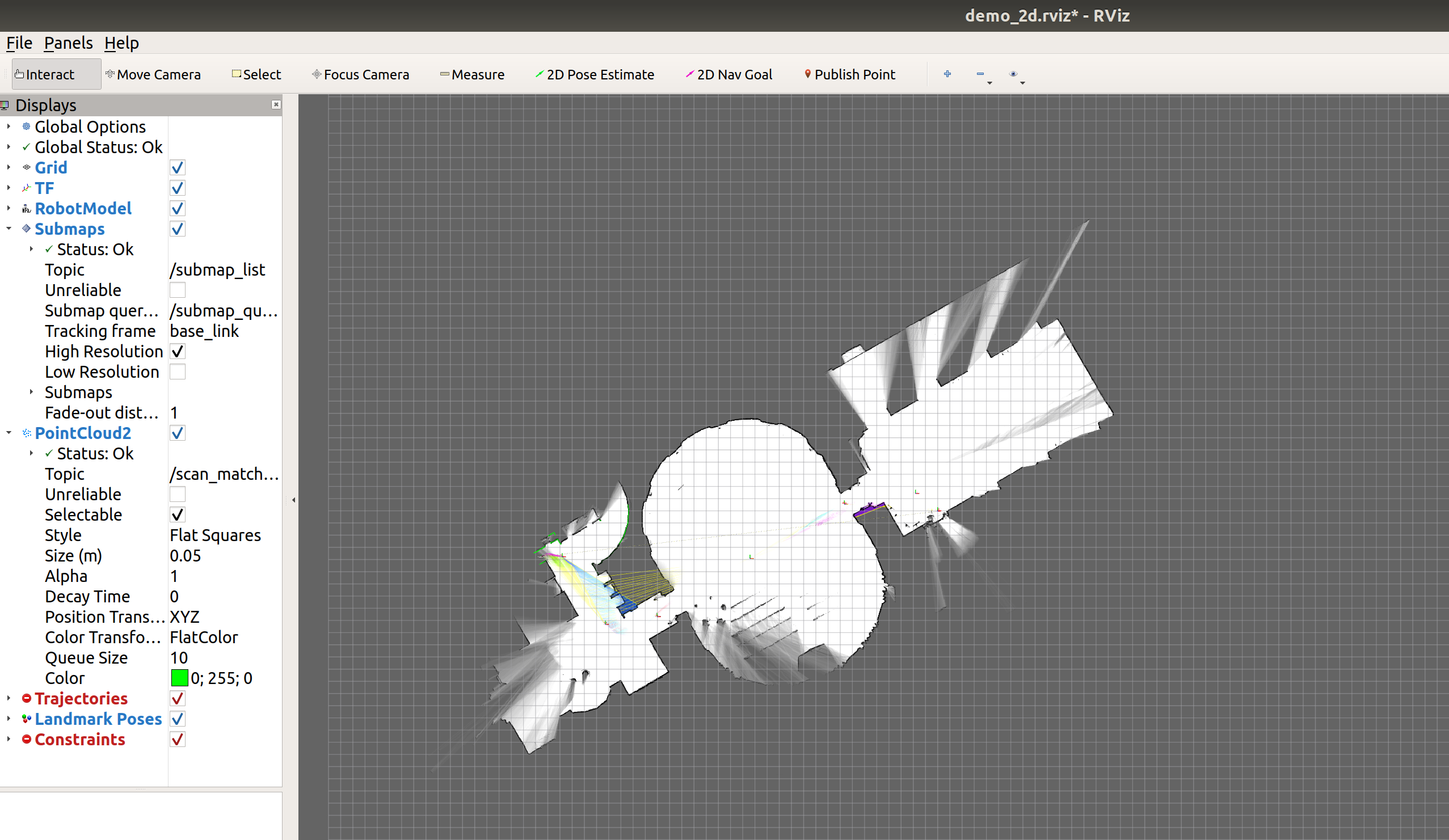The image size is (1449, 840).
Task: Select the Measure tool
Action: pyautogui.click(x=472, y=74)
